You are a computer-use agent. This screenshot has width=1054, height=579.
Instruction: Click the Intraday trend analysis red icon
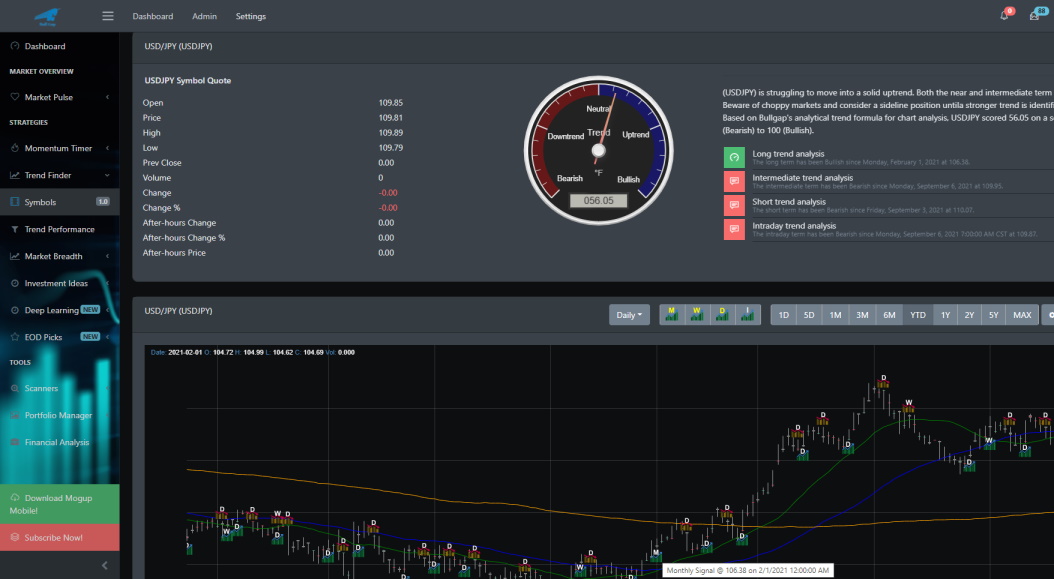(x=734, y=229)
